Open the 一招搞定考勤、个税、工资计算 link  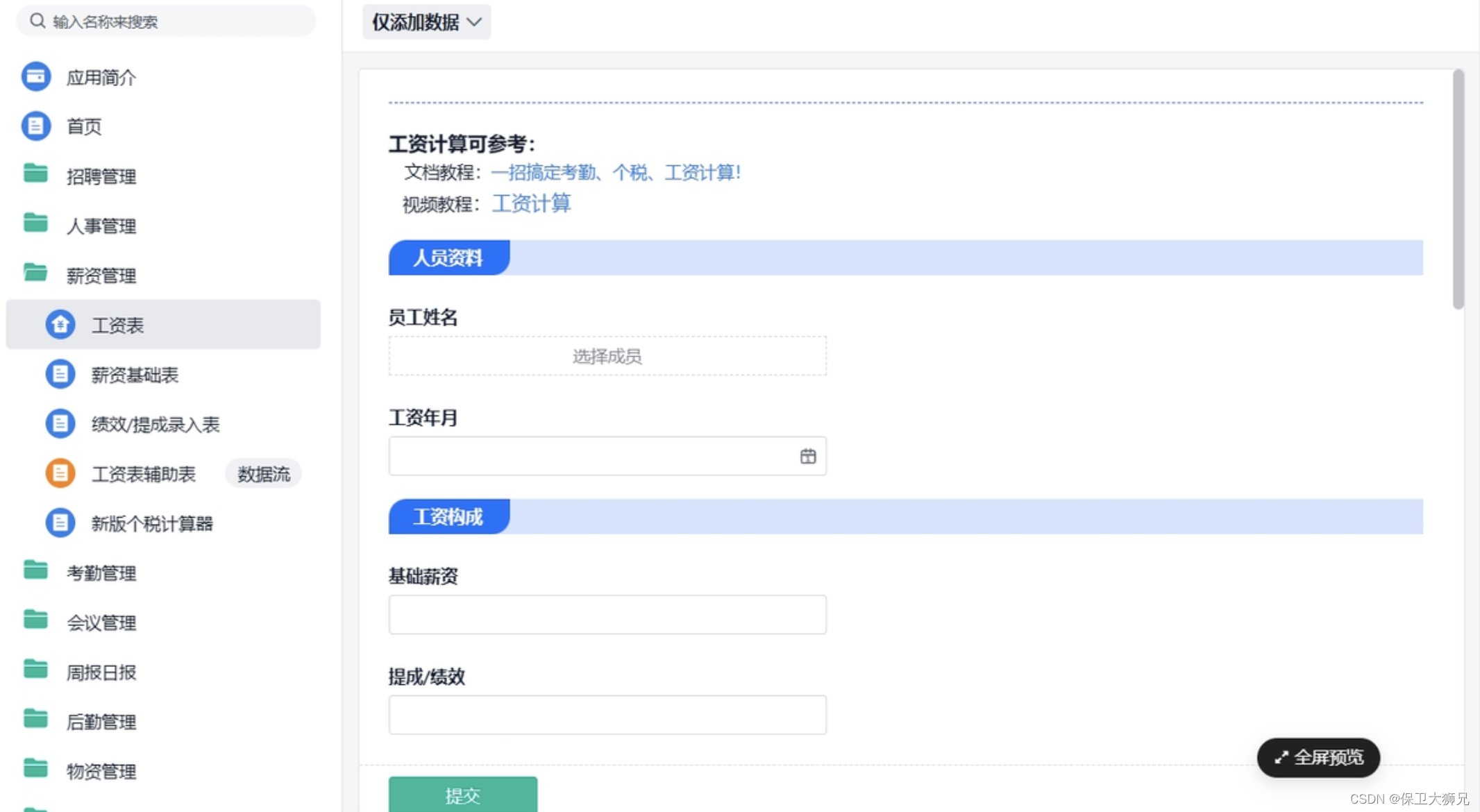point(615,172)
